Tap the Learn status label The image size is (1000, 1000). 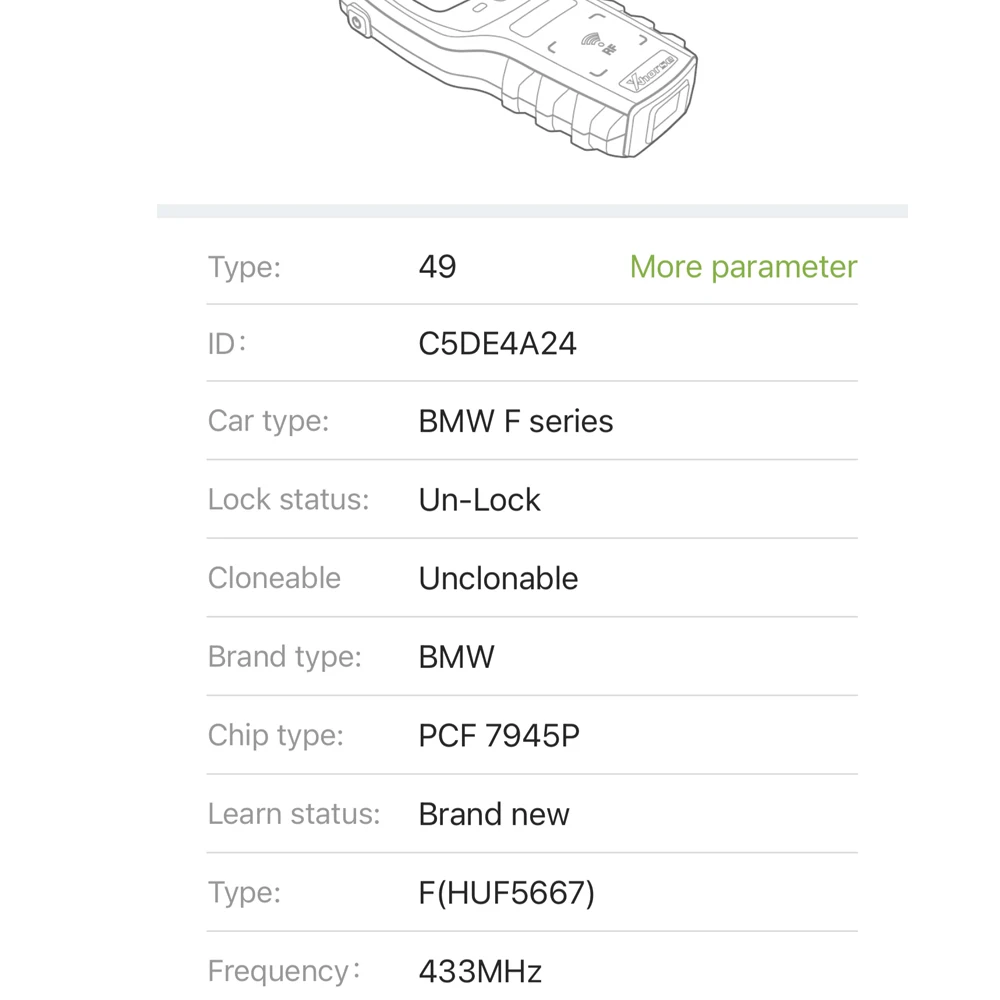tap(294, 814)
